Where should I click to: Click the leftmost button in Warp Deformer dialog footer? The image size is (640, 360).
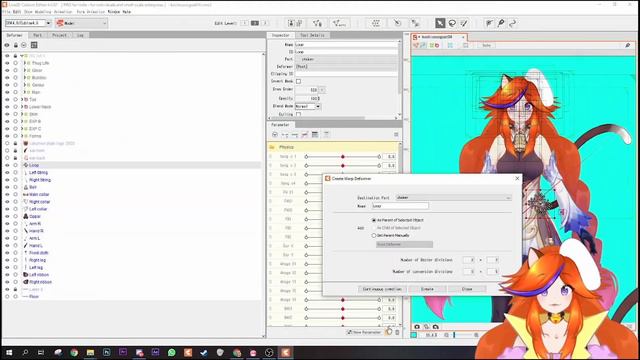[382, 289]
